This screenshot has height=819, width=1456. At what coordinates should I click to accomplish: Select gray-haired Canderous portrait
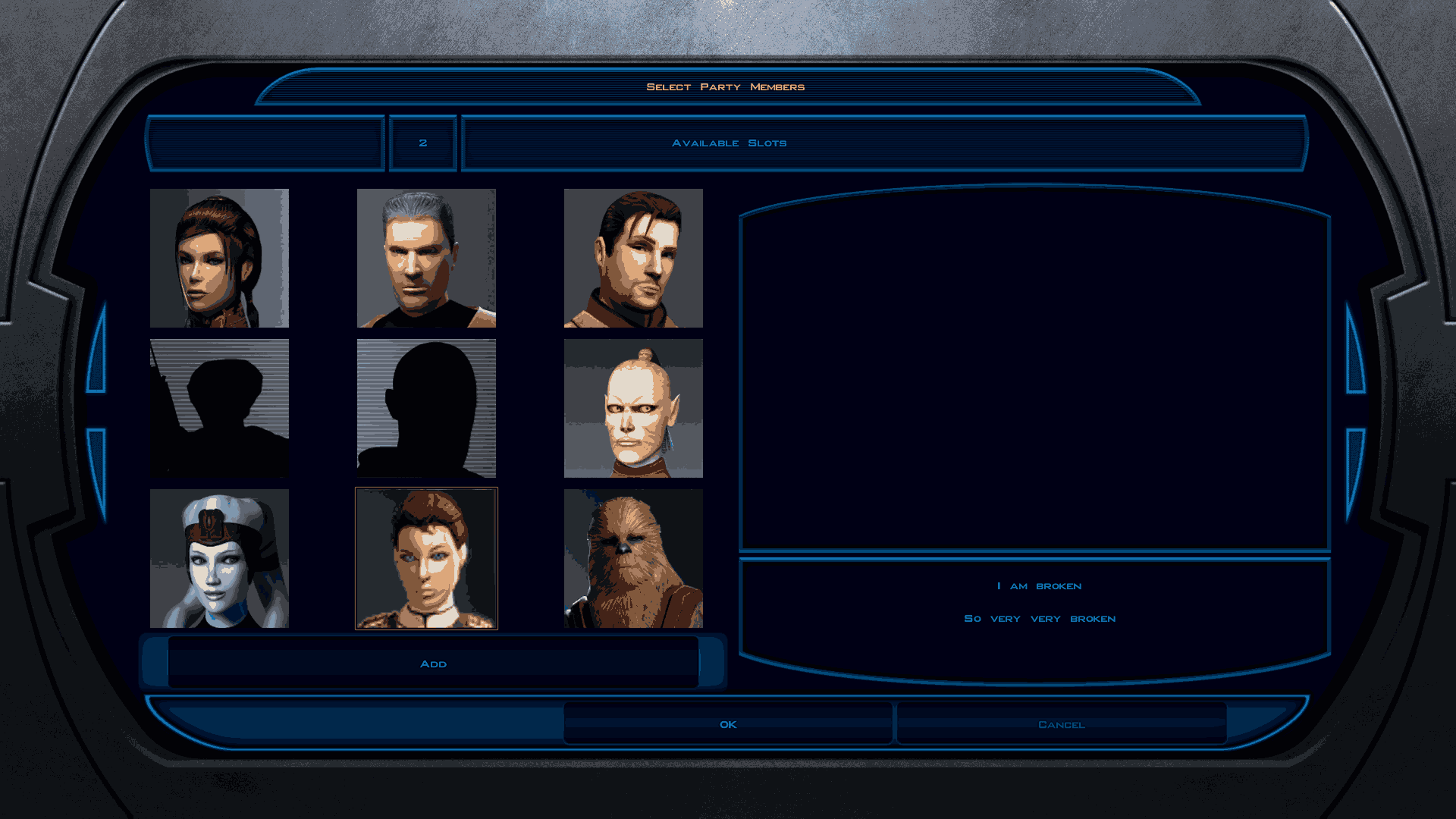tap(426, 258)
